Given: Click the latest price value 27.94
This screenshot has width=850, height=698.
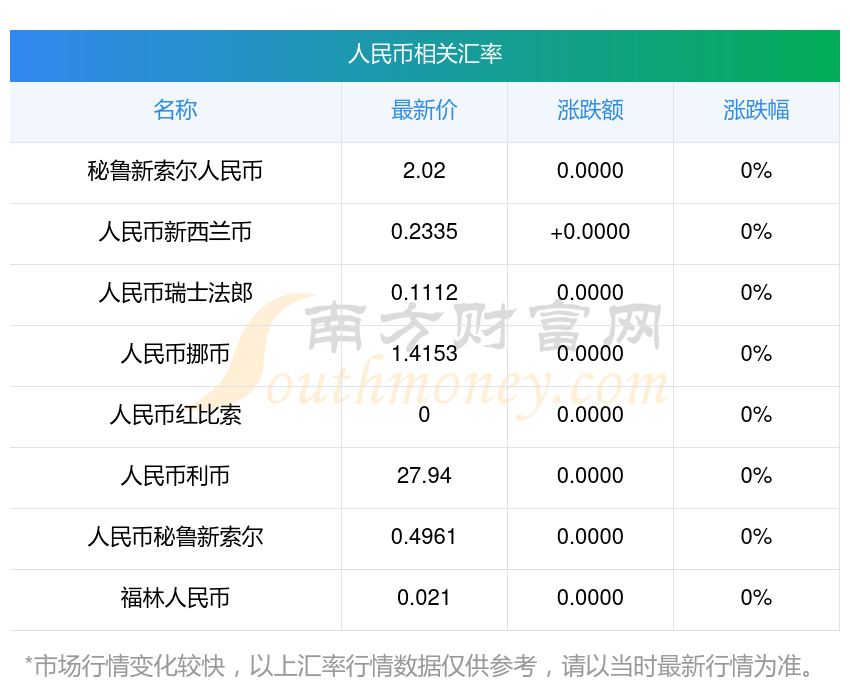Looking at the screenshot, I should [x=424, y=476].
